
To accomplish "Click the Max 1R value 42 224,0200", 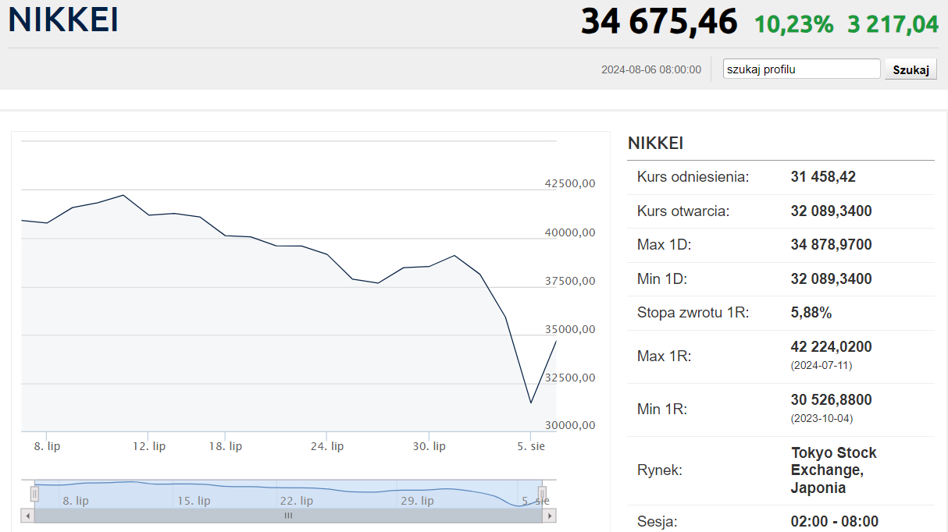I will (831, 347).
